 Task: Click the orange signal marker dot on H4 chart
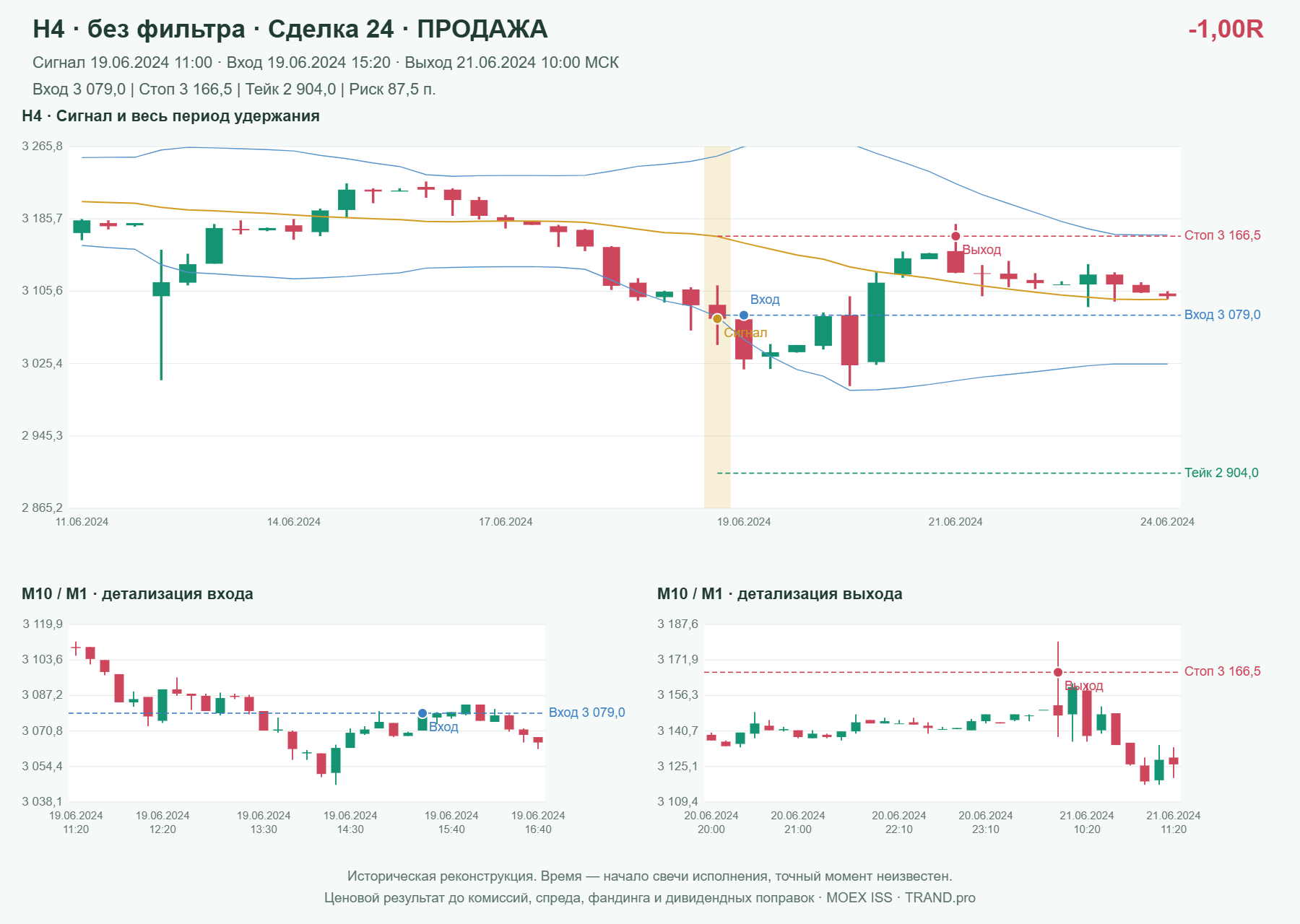tap(717, 318)
